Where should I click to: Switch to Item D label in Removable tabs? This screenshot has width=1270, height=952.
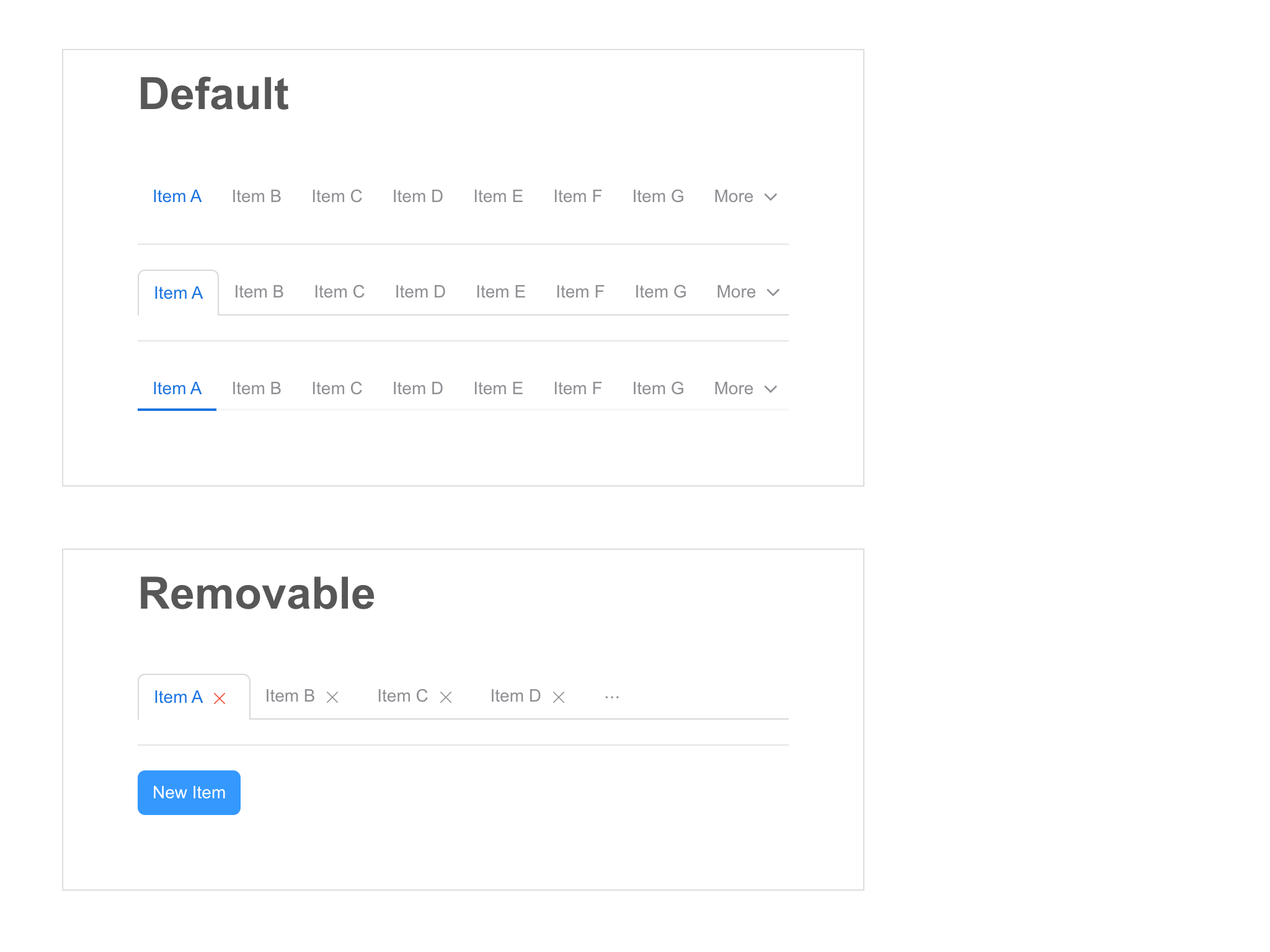coord(515,697)
